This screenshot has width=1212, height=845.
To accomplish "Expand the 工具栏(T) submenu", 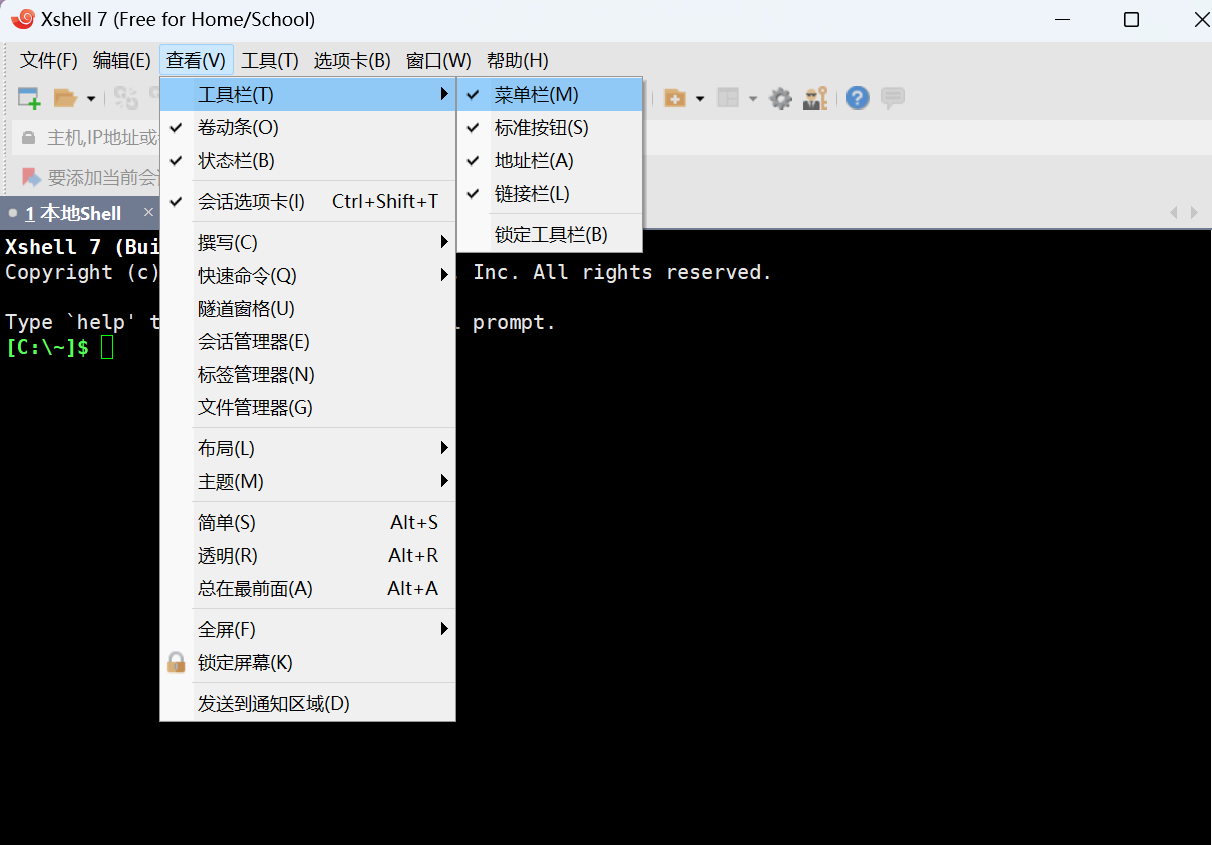I will [307, 94].
